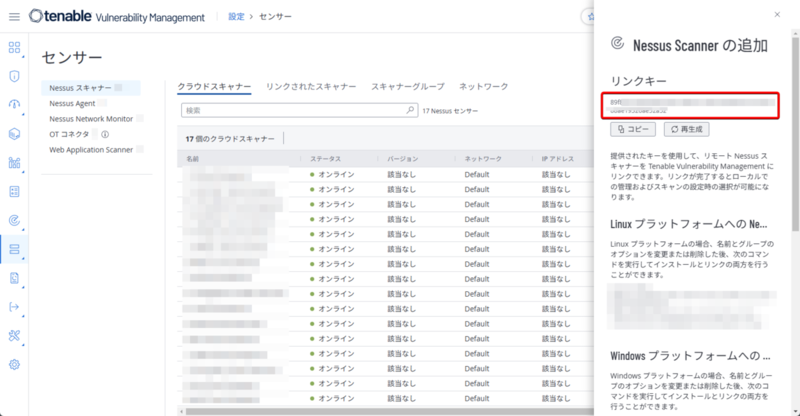Image resolution: width=800 pixels, height=416 pixels.
Task: Sort by バージョン column header
Action: point(403,159)
